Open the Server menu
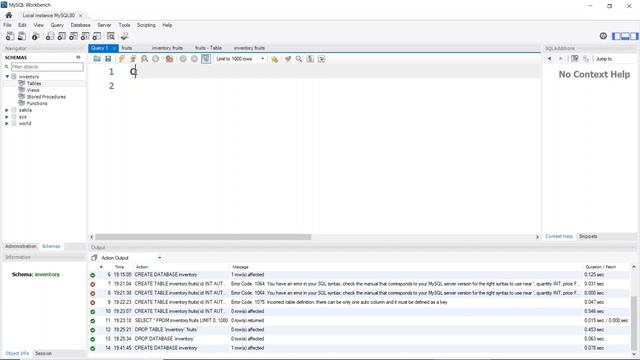Image resolution: width=640 pixels, height=360 pixels. tap(104, 25)
